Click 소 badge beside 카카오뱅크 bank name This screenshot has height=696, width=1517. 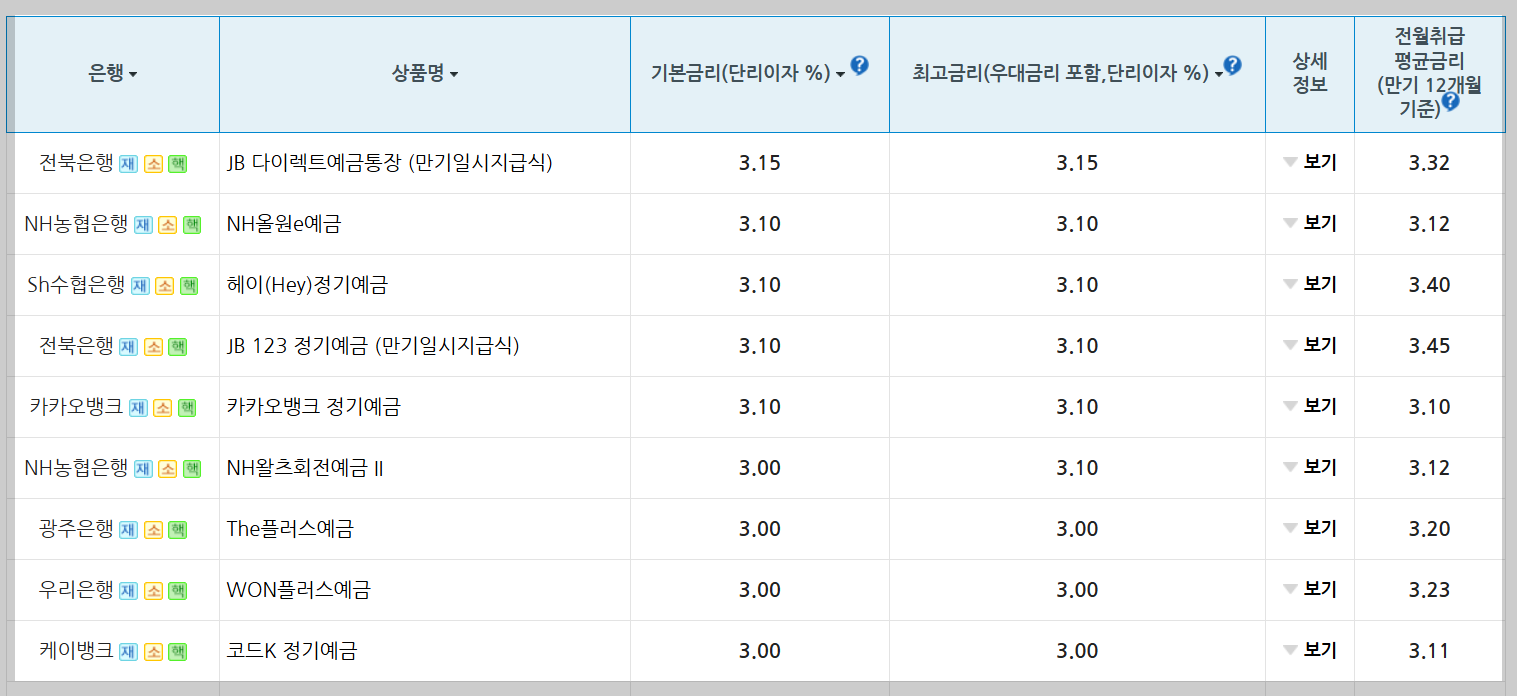(162, 408)
